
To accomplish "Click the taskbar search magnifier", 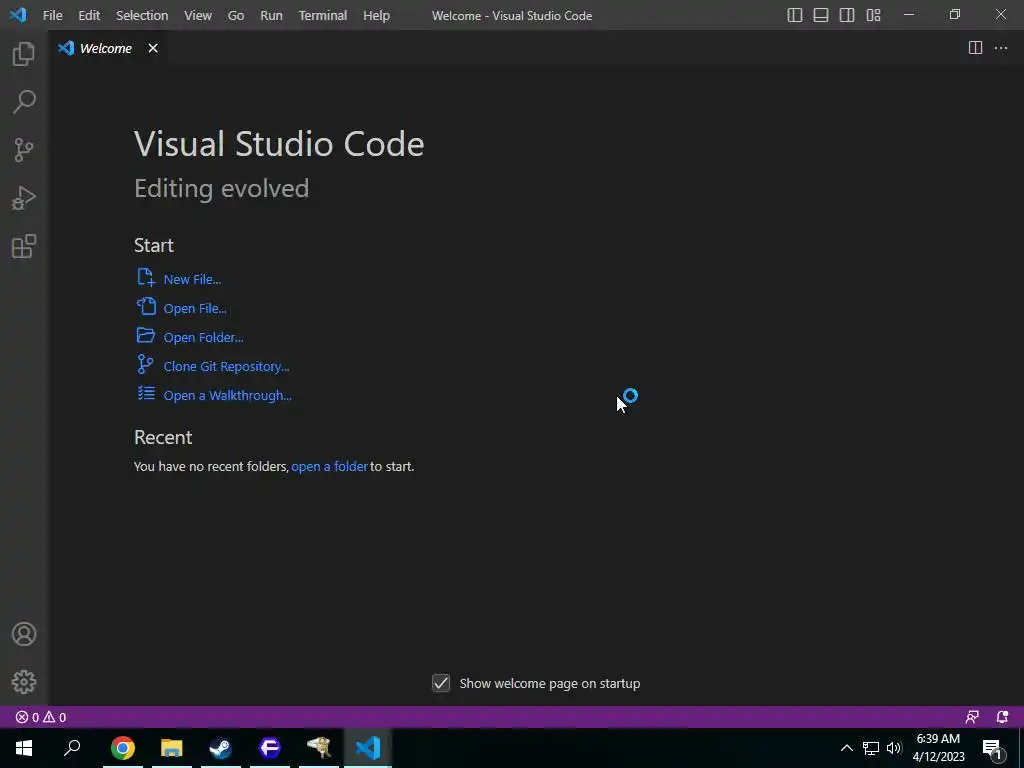I will [72, 748].
